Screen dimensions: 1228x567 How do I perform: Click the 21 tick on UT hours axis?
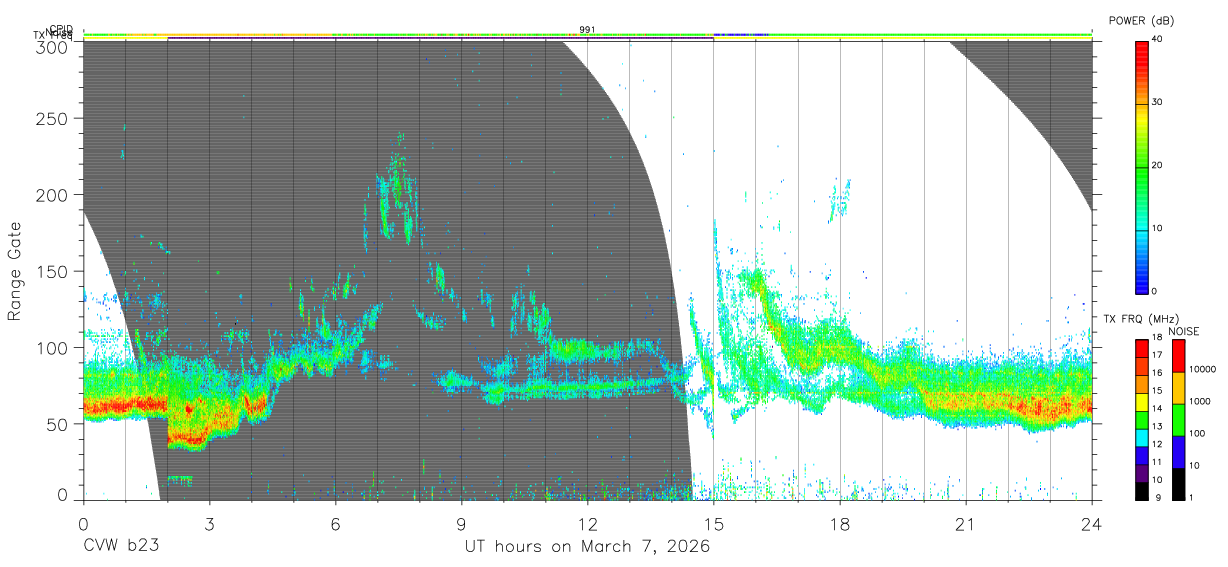tap(965, 524)
